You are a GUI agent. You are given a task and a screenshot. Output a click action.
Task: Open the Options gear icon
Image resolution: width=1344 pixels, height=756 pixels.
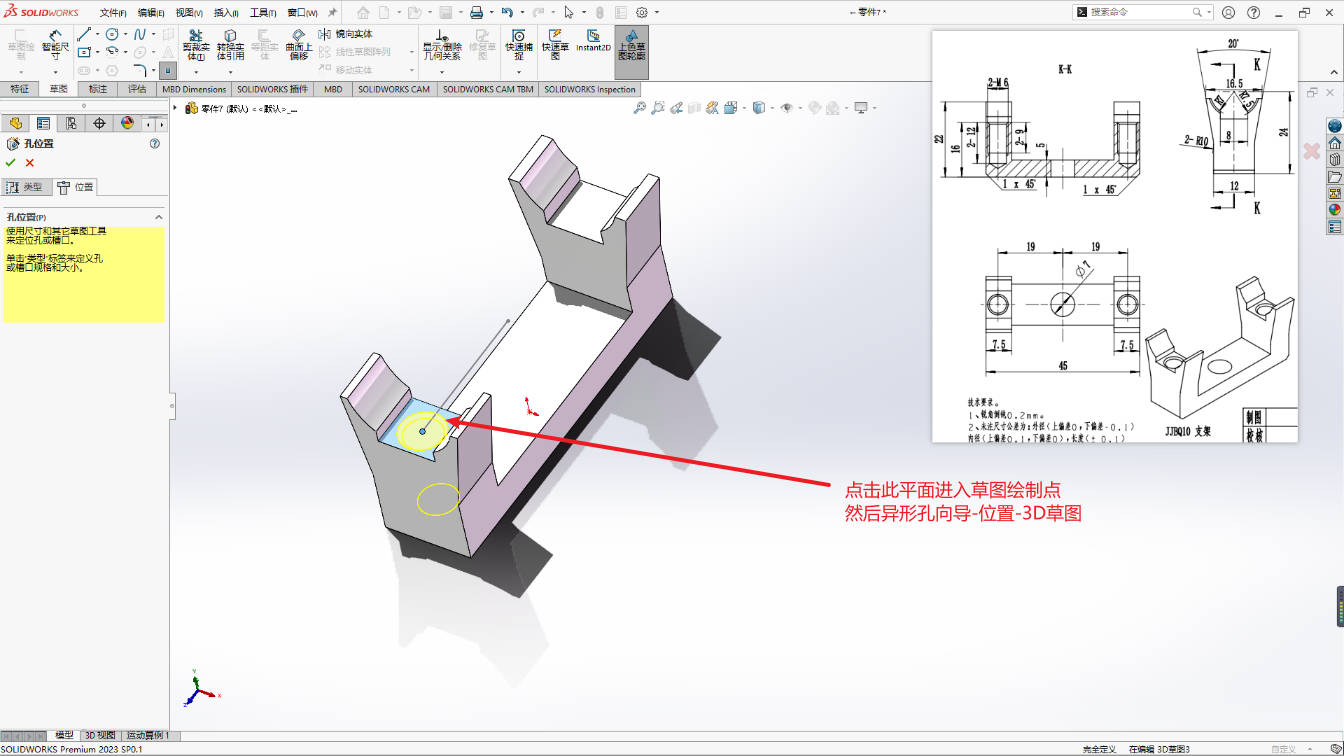tap(641, 13)
